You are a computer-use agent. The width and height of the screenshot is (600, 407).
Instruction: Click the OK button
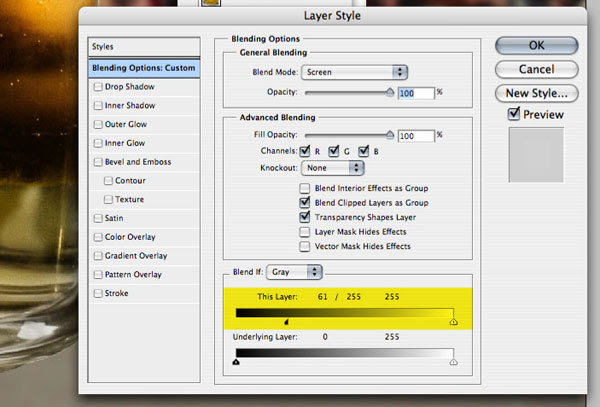pyautogui.click(x=536, y=46)
